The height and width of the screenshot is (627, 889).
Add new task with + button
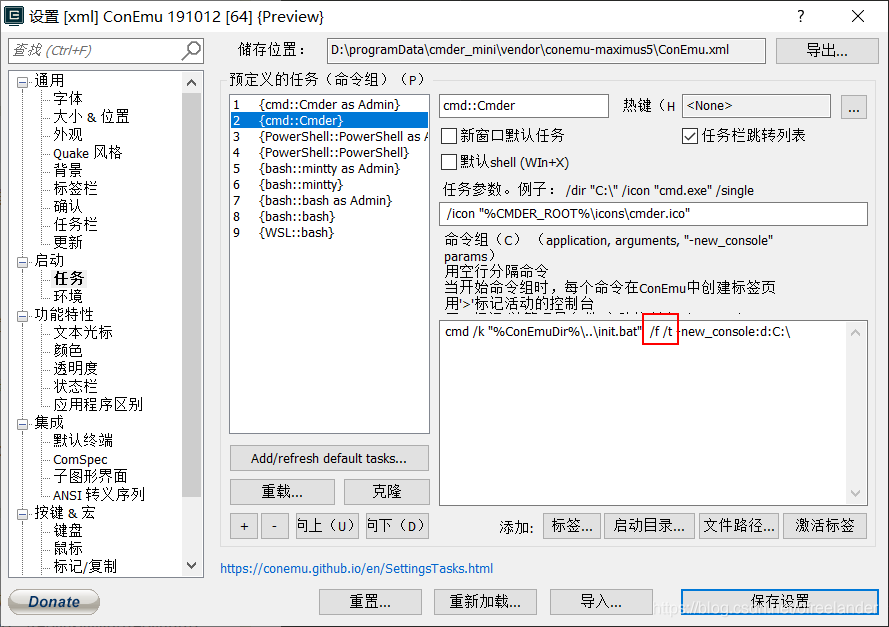[x=244, y=526]
